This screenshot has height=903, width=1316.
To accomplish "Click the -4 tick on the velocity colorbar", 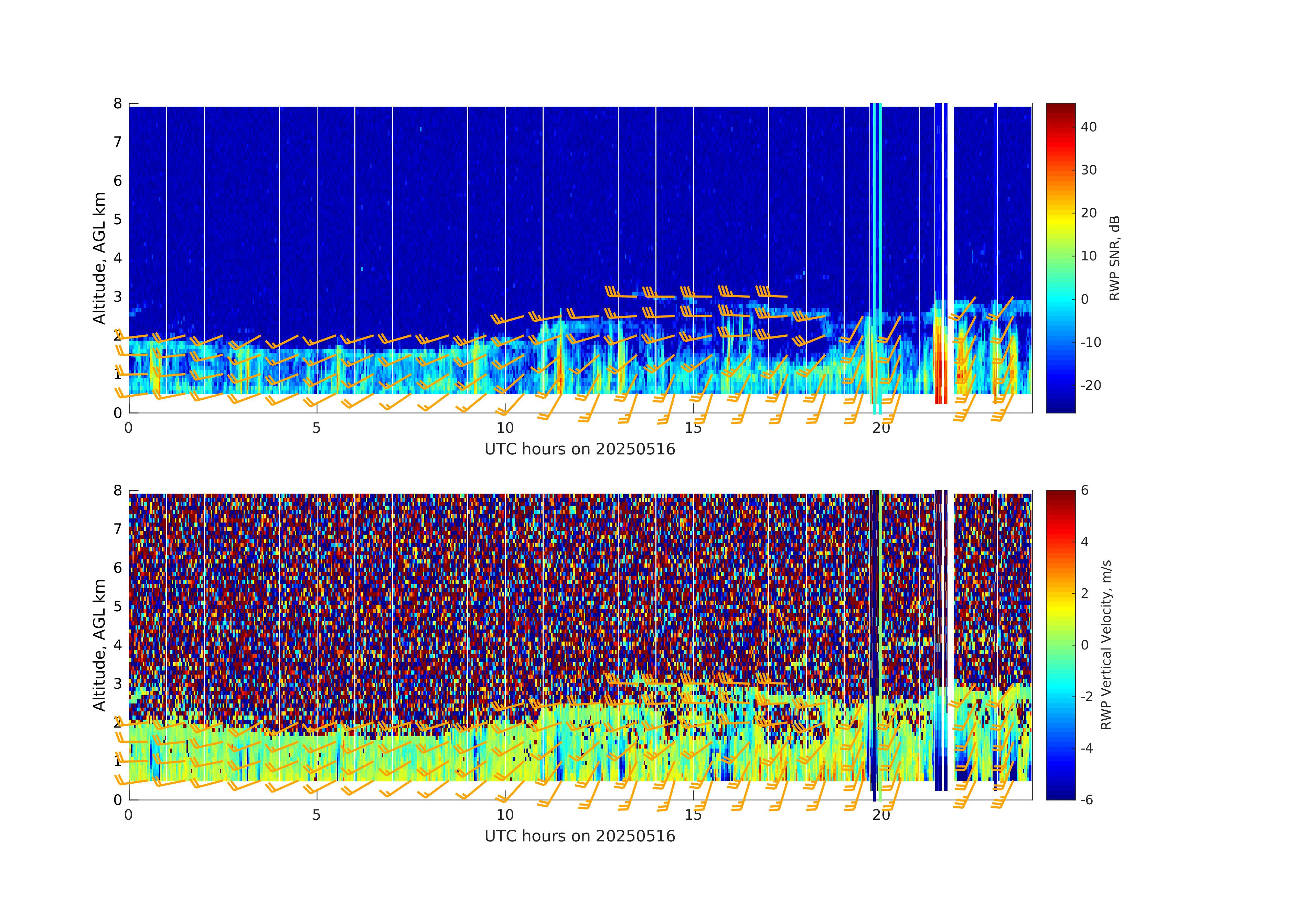I will coord(1087,748).
